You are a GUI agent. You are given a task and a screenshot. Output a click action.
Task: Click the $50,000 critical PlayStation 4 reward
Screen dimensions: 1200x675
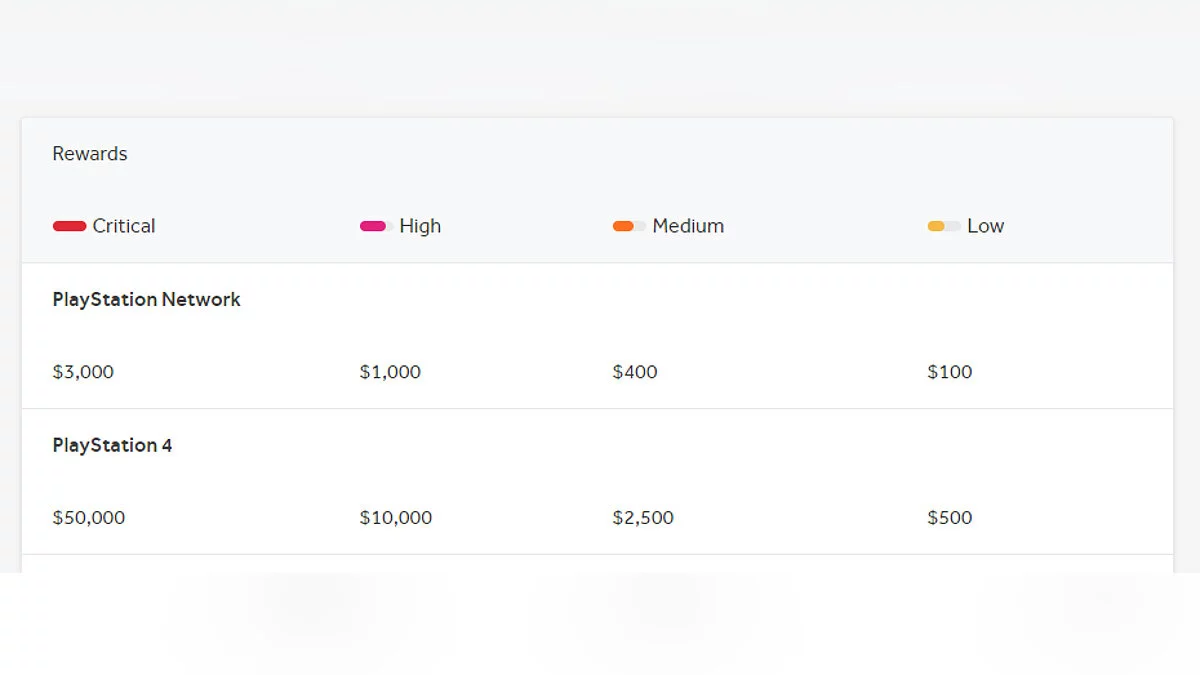pos(89,518)
